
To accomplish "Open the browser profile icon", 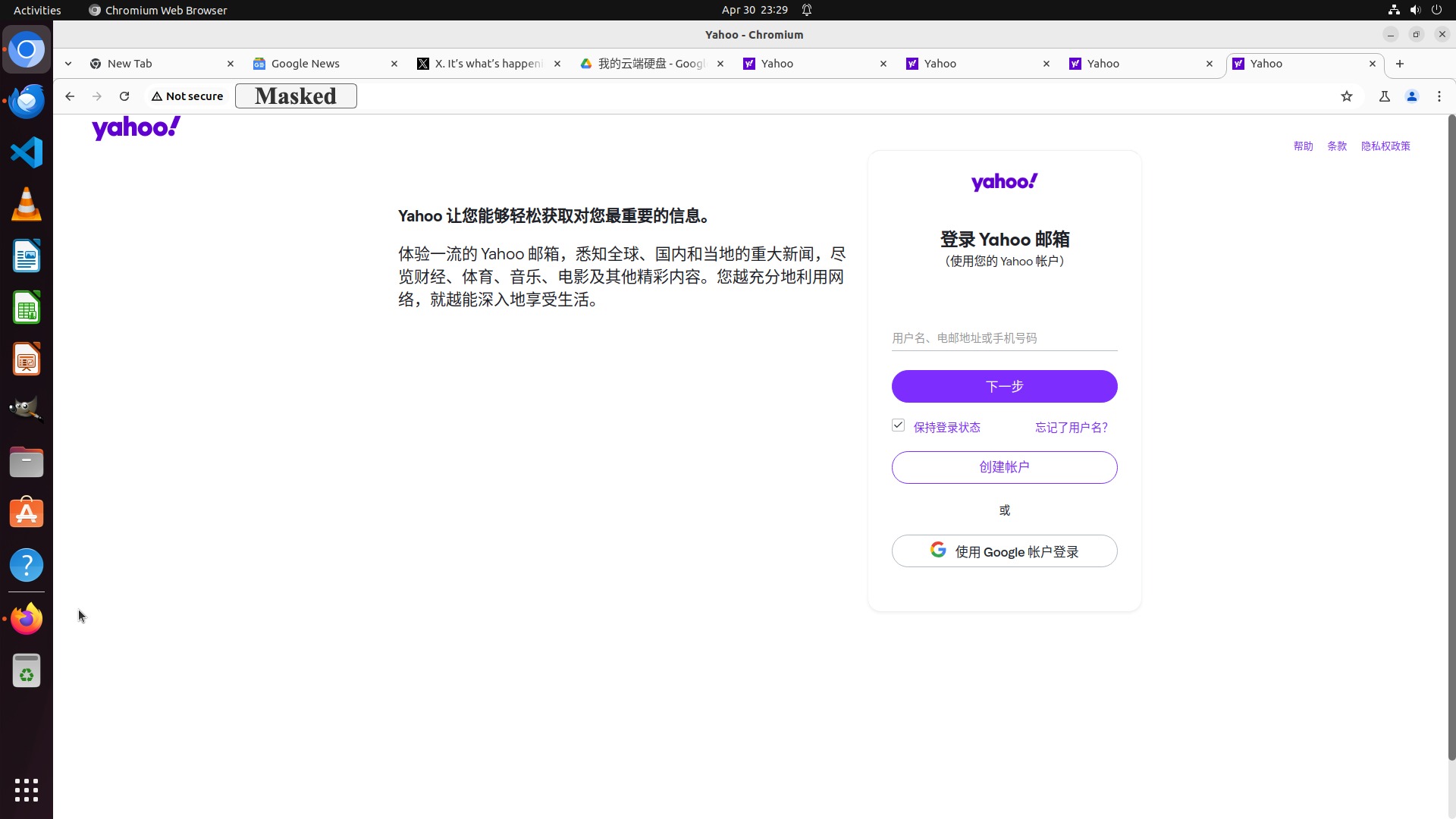I will tap(1412, 96).
